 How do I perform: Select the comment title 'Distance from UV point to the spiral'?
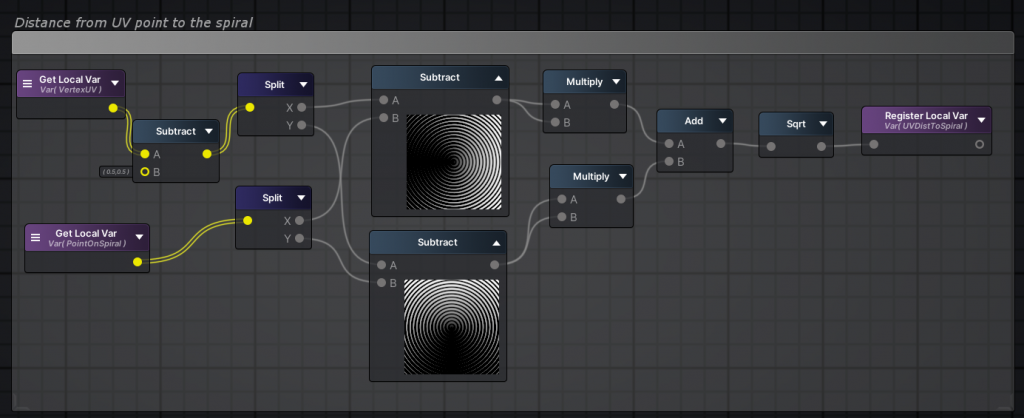click(x=133, y=22)
